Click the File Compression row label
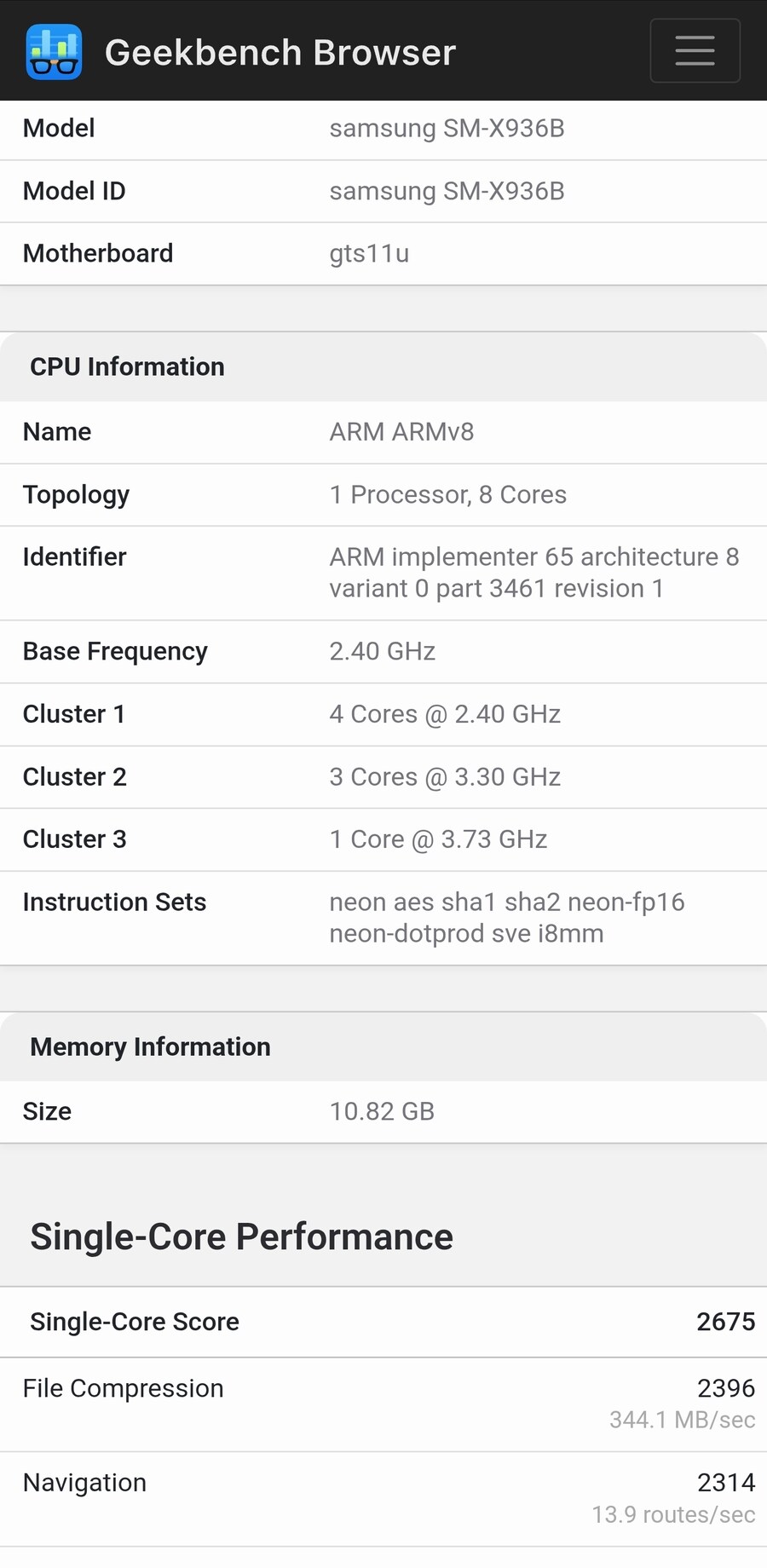 click(x=123, y=1389)
